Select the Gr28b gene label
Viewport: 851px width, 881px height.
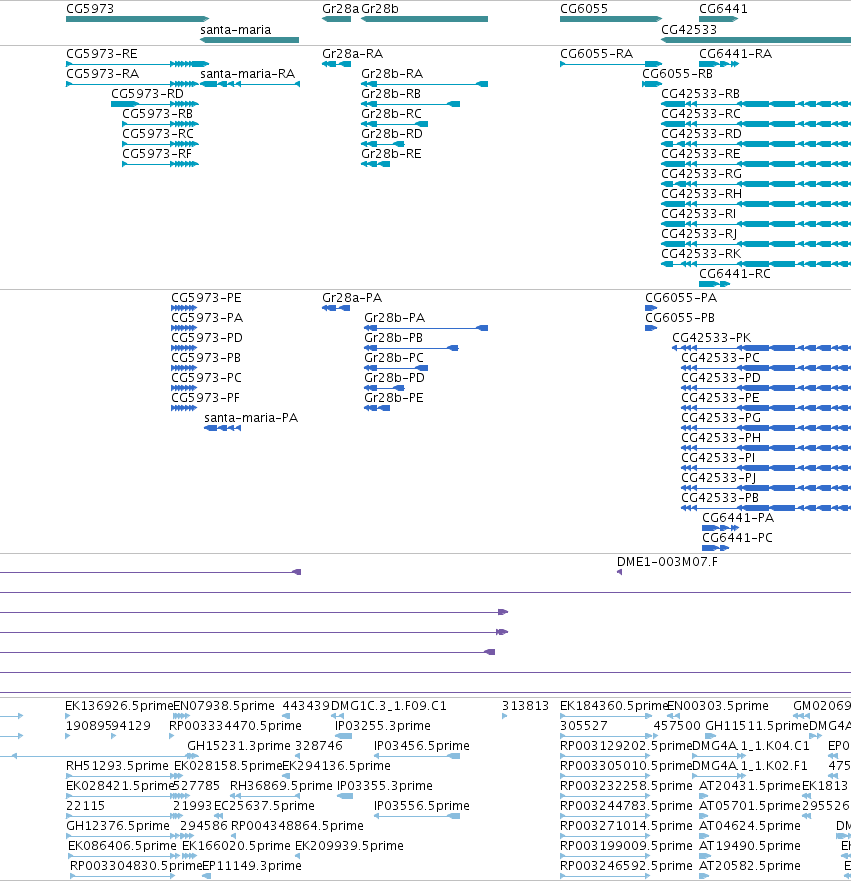pos(380,9)
